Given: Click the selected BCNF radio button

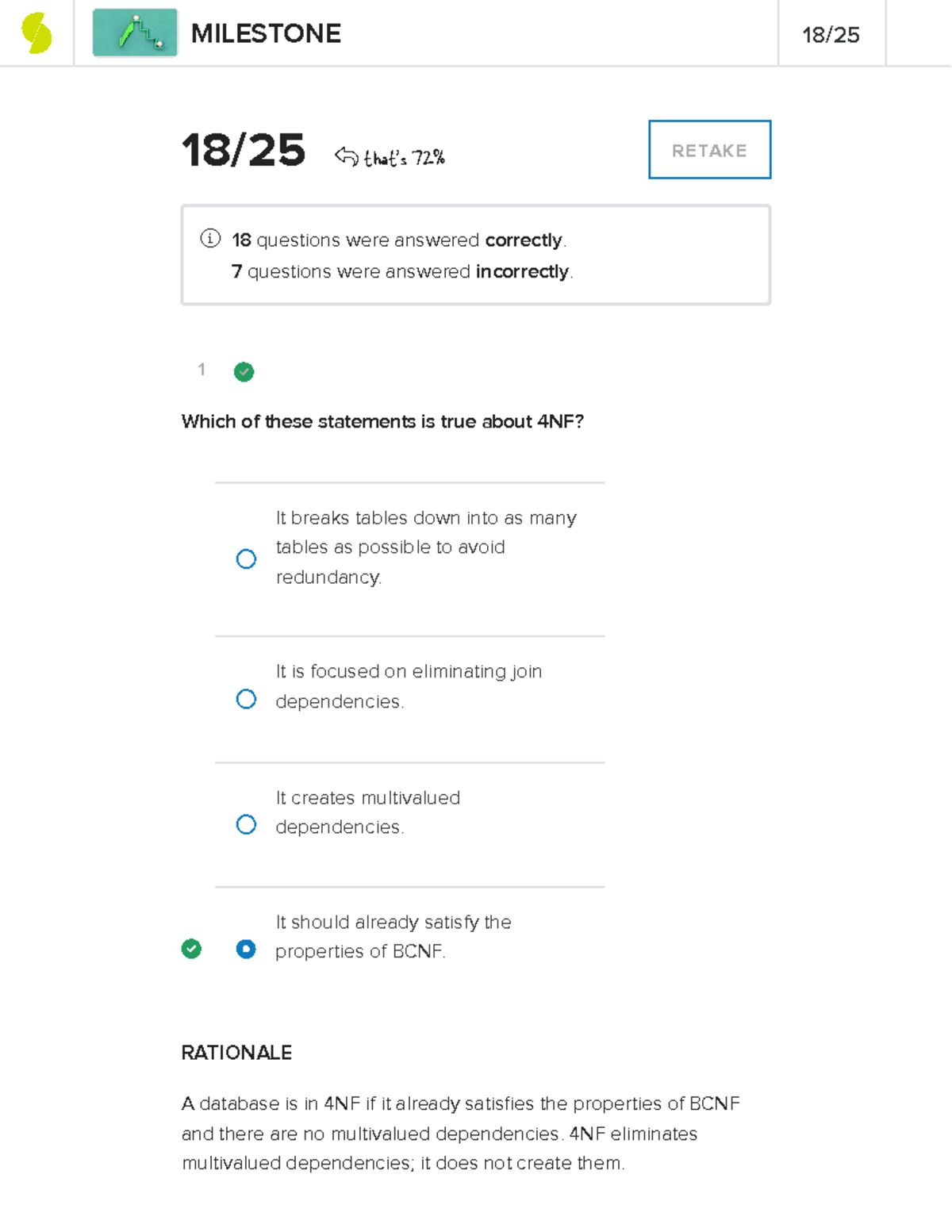Looking at the screenshot, I should (246, 949).
